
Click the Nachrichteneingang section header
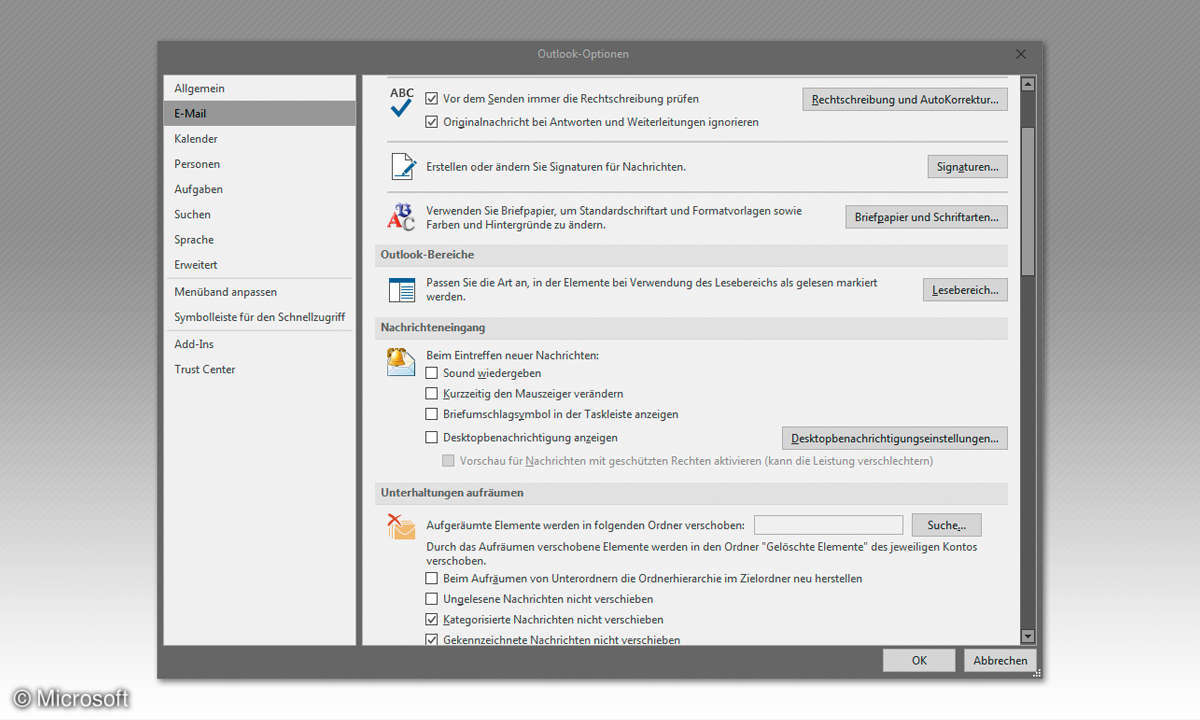(x=692, y=328)
